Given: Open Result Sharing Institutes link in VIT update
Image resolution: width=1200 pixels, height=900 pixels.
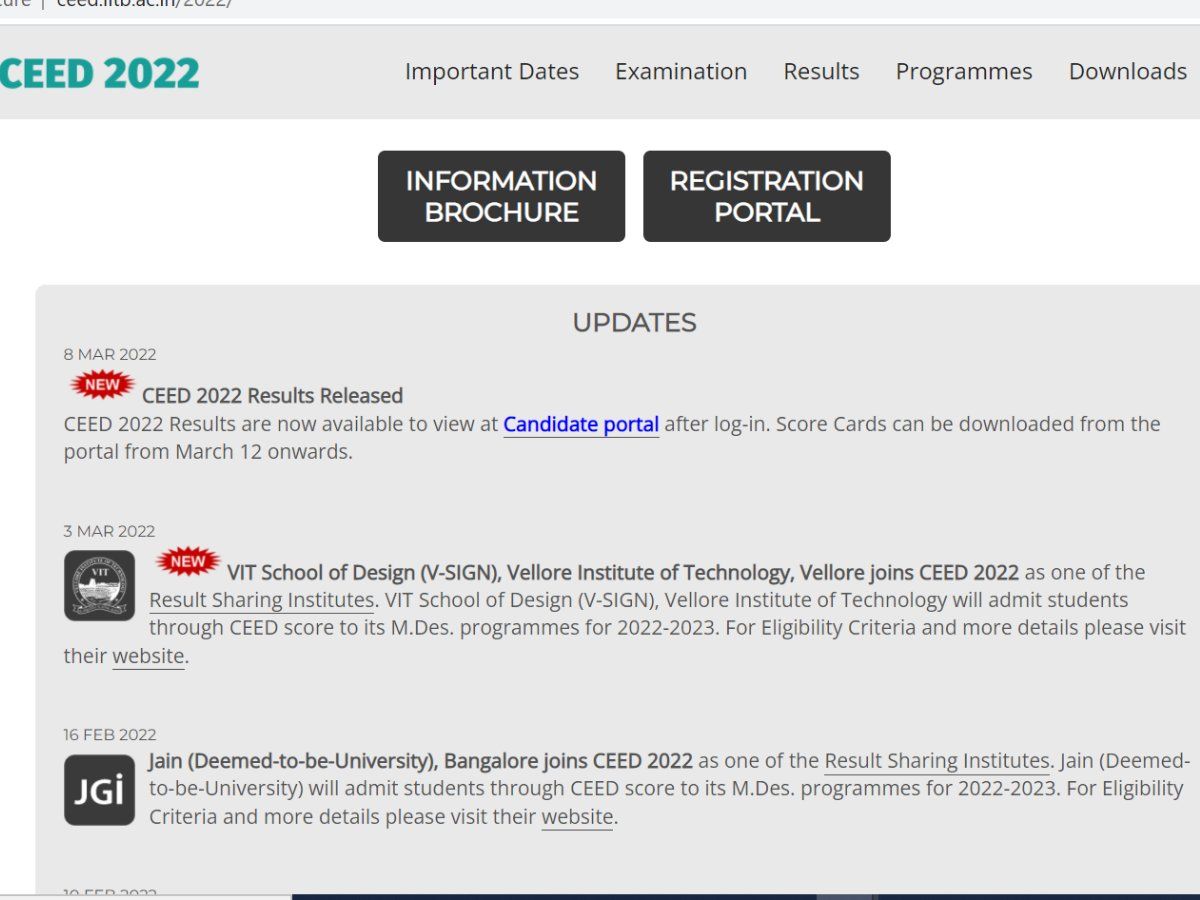Looking at the screenshot, I should pyautogui.click(x=261, y=600).
